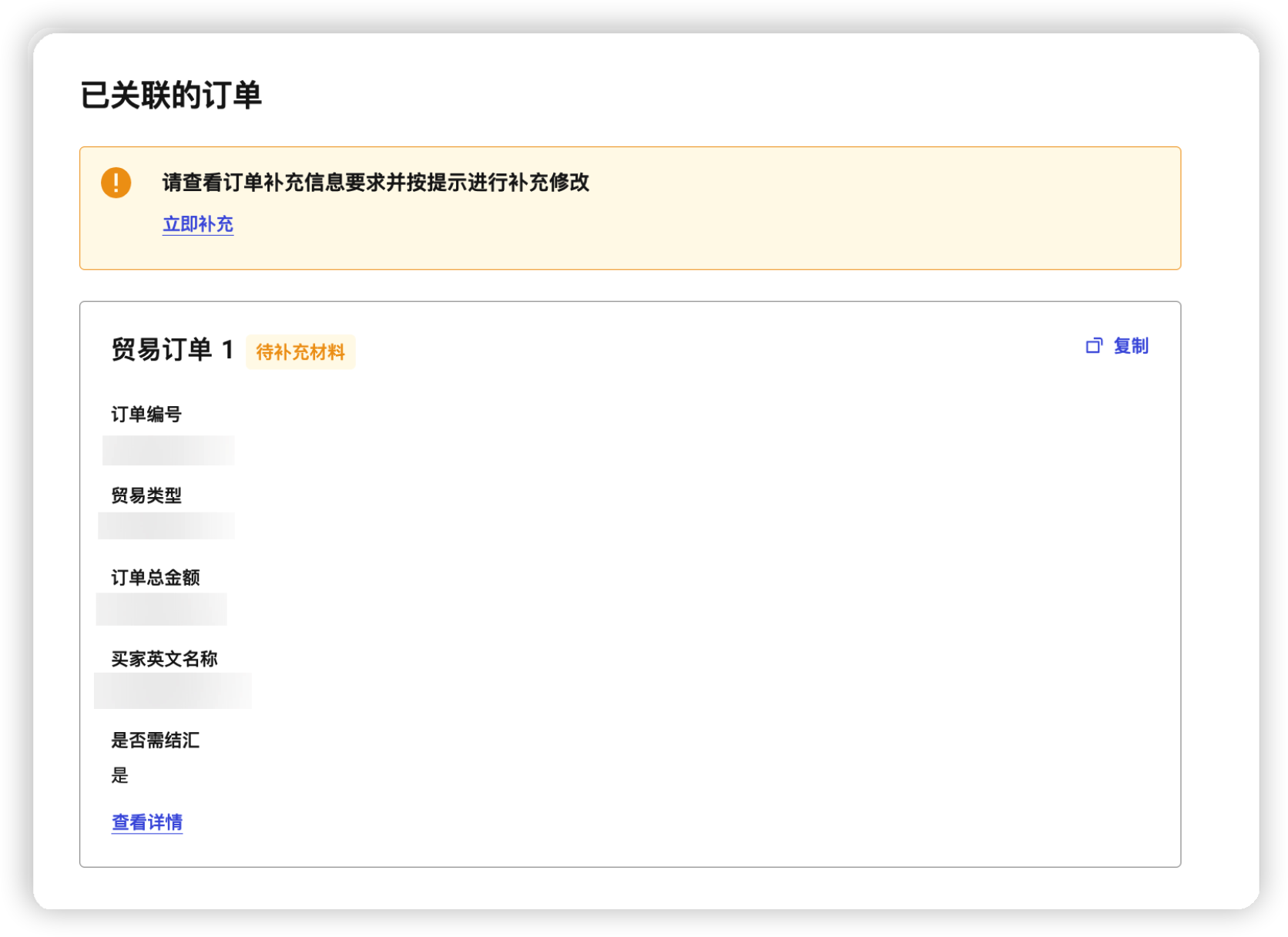Open 立即补充 to supplement order materials
The image size is (1288, 937).
(198, 224)
